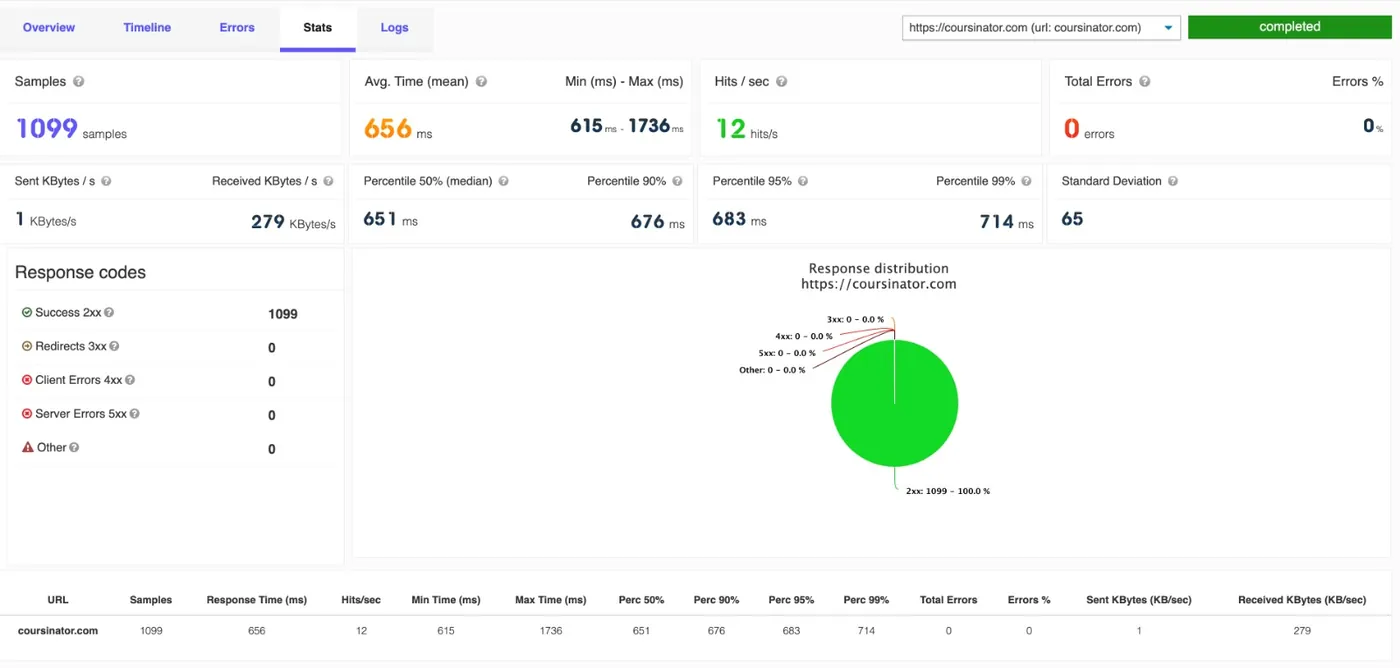Go to the Errors tab

coord(237,28)
